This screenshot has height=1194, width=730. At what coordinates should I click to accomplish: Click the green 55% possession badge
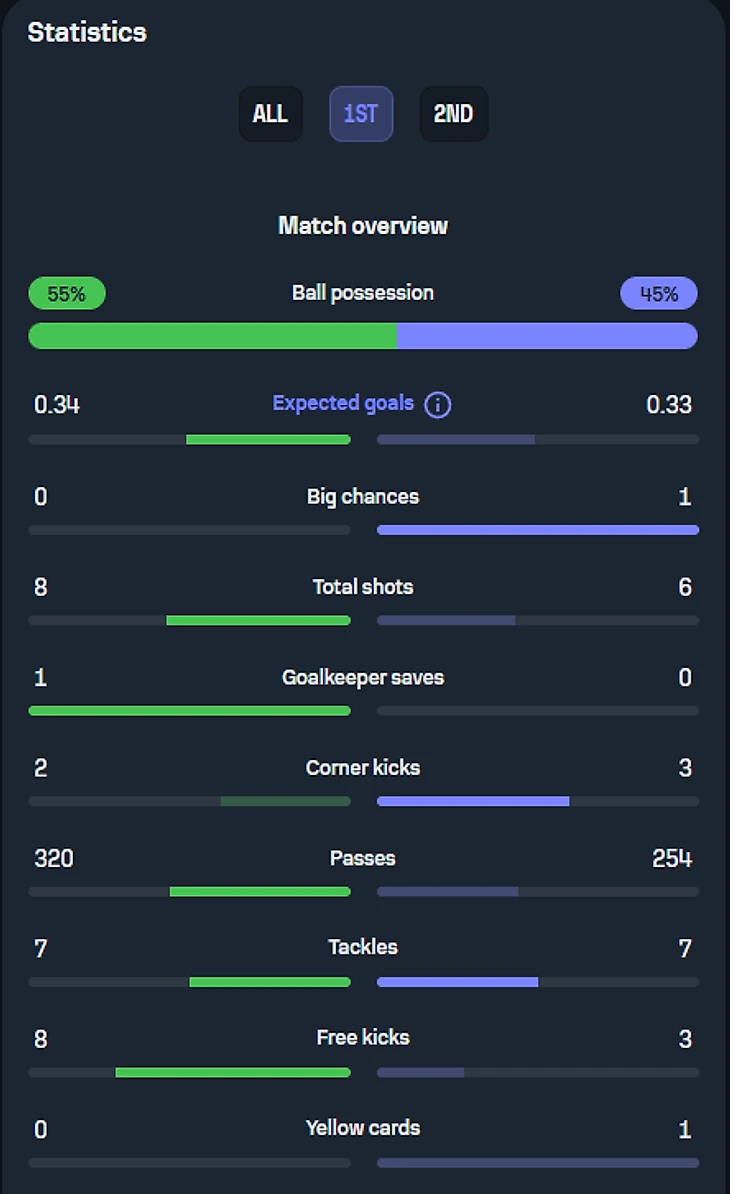[x=66, y=294]
